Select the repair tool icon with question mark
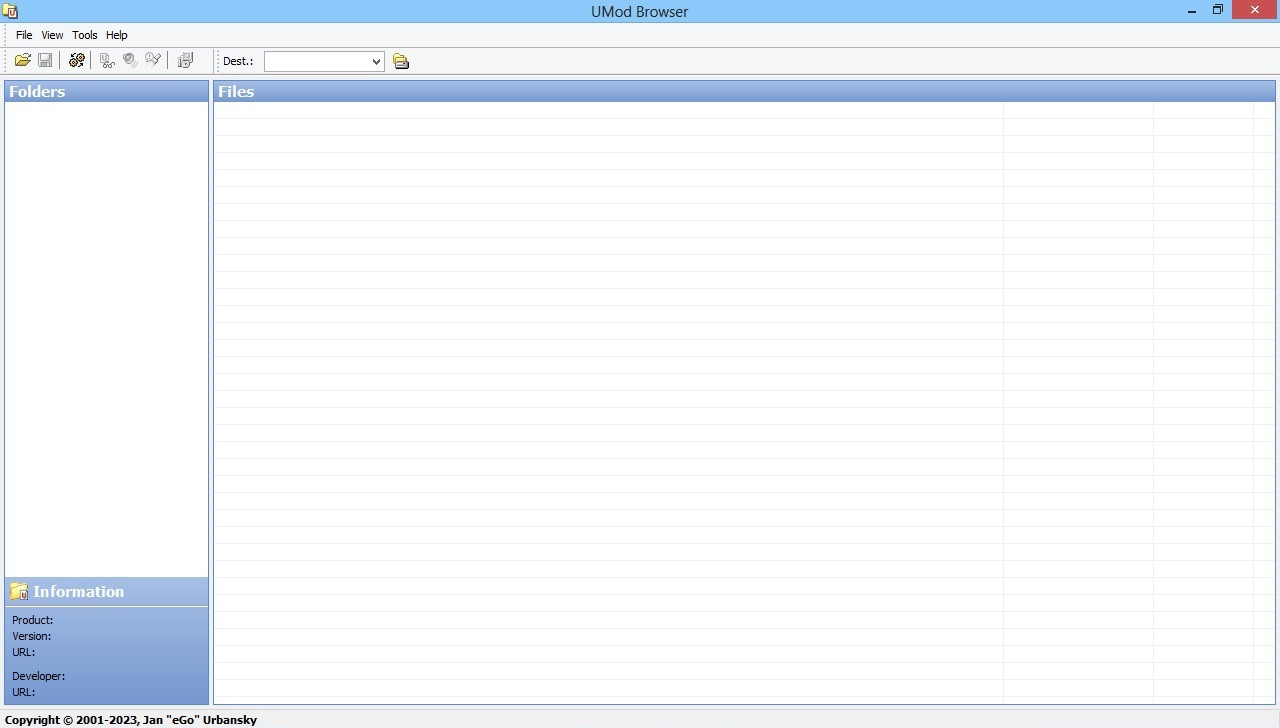The height and width of the screenshot is (728, 1280). pos(153,60)
